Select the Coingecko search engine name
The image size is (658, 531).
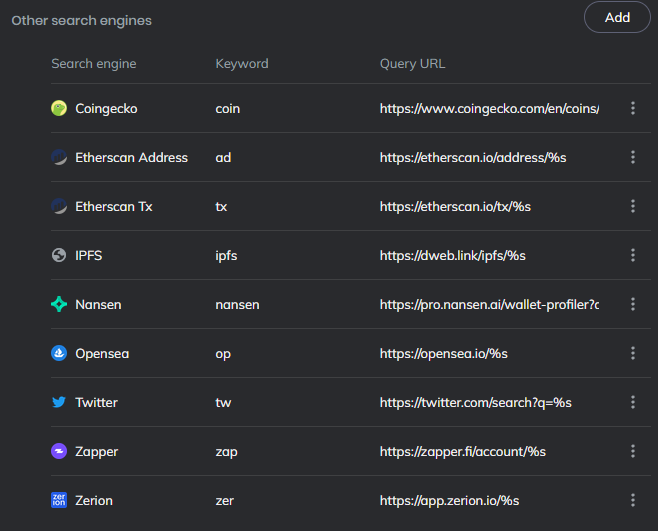click(x=106, y=109)
